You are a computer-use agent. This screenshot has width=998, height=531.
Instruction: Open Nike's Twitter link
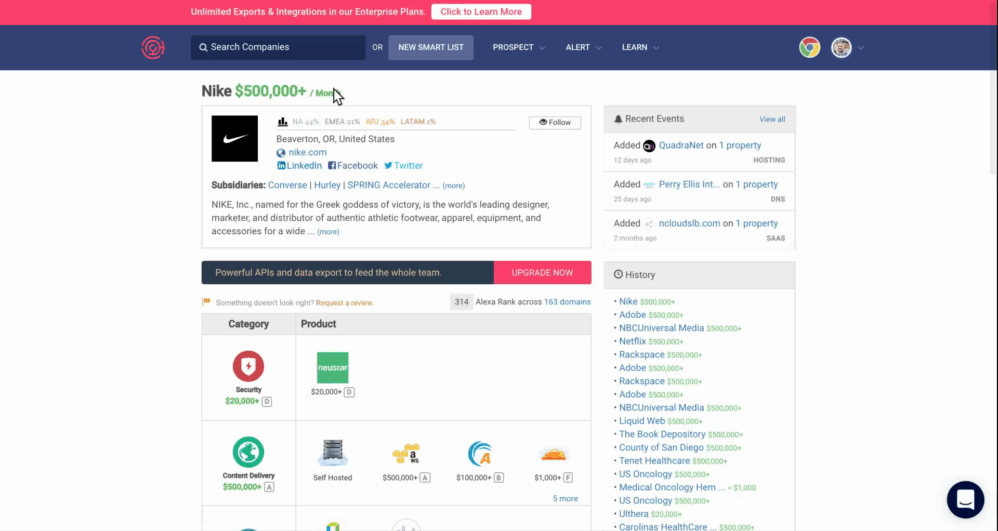pos(403,166)
